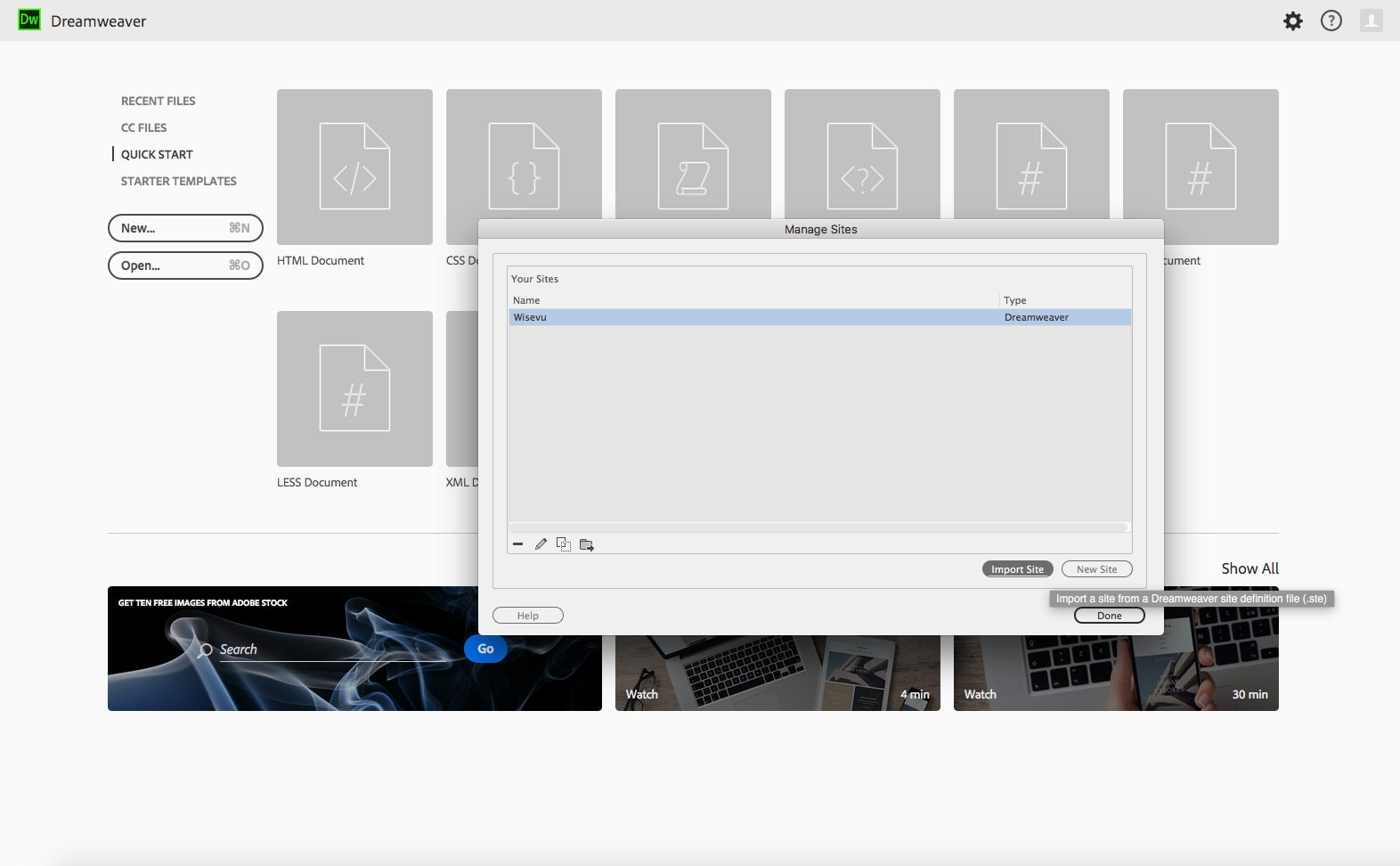Click the Dreamweaver Dw logo

29,20
